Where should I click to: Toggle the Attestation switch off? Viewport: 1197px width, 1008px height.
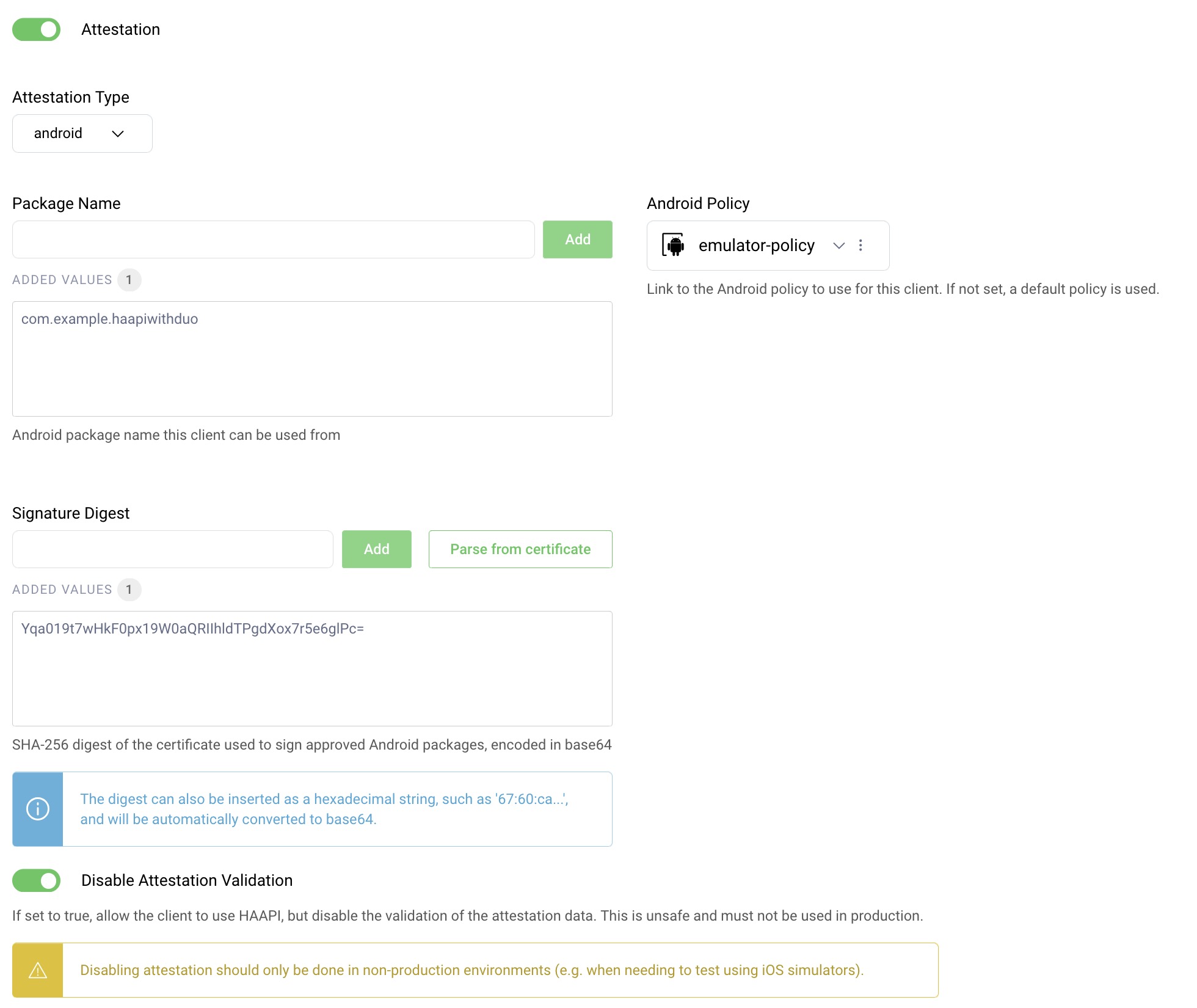[x=37, y=29]
